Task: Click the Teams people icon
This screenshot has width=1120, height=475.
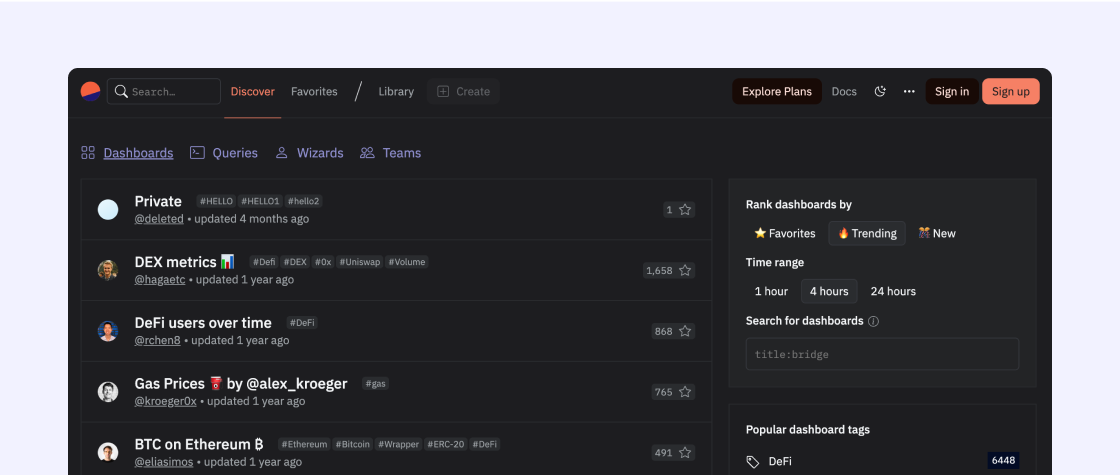Action: point(367,153)
